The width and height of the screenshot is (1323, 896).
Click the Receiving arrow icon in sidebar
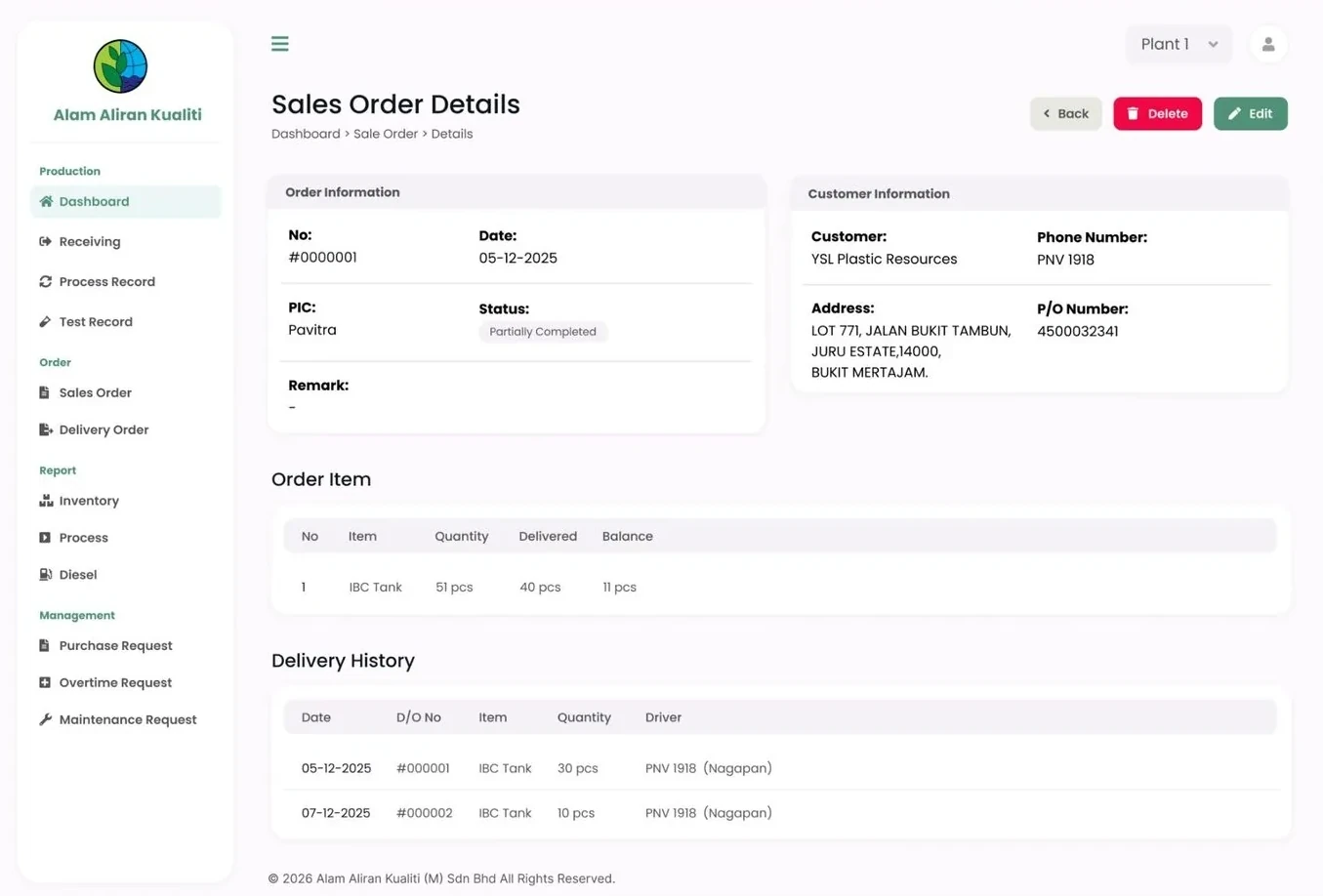pyautogui.click(x=45, y=242)
